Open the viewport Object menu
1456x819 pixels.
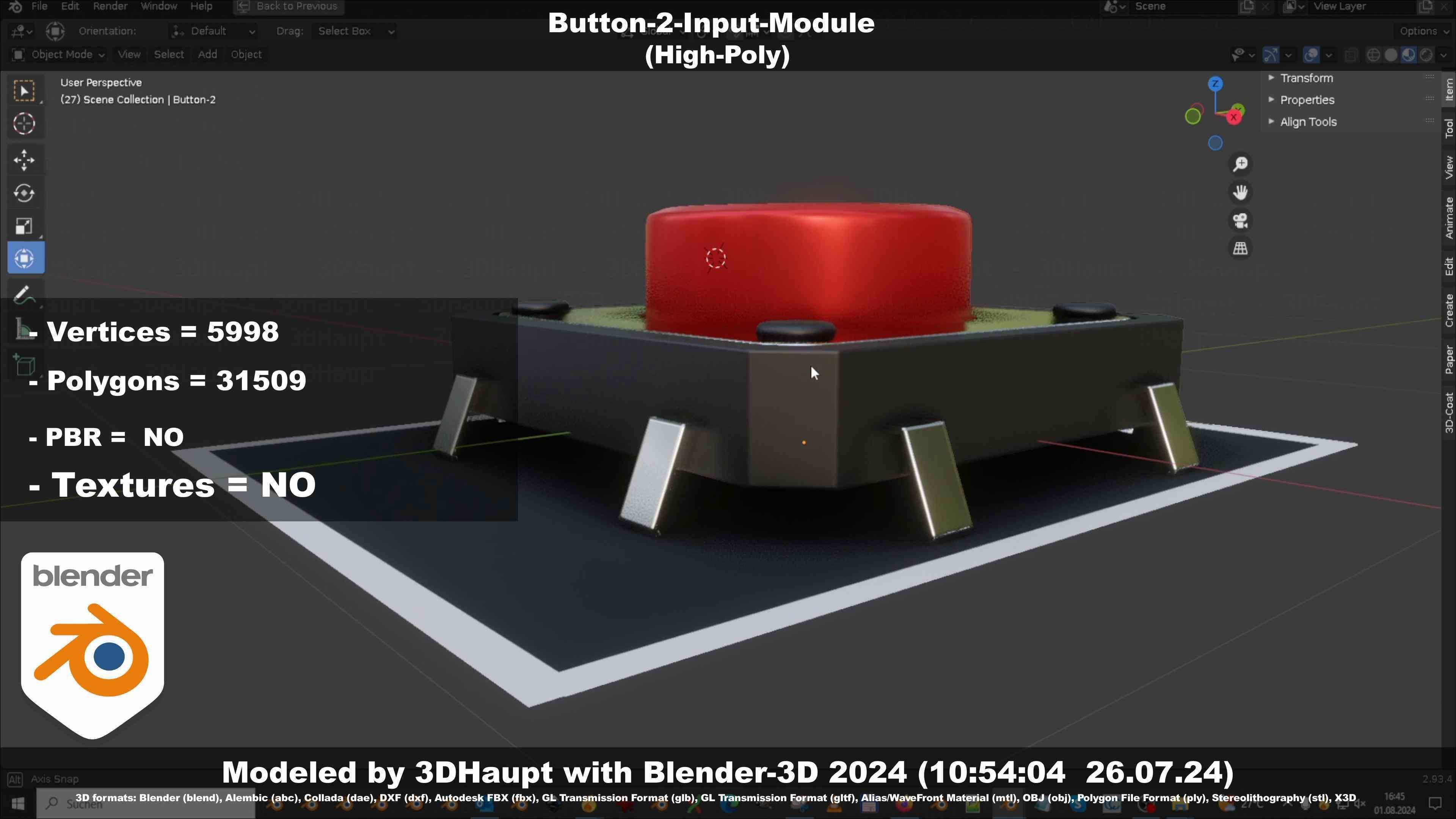(246, 55)
